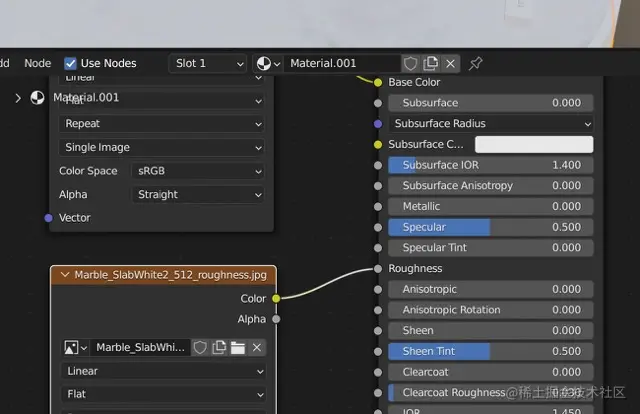Image resolution: width=640 pixels, height=414 pixels.
Task: Click the Vector input socket
Action: 49,218
